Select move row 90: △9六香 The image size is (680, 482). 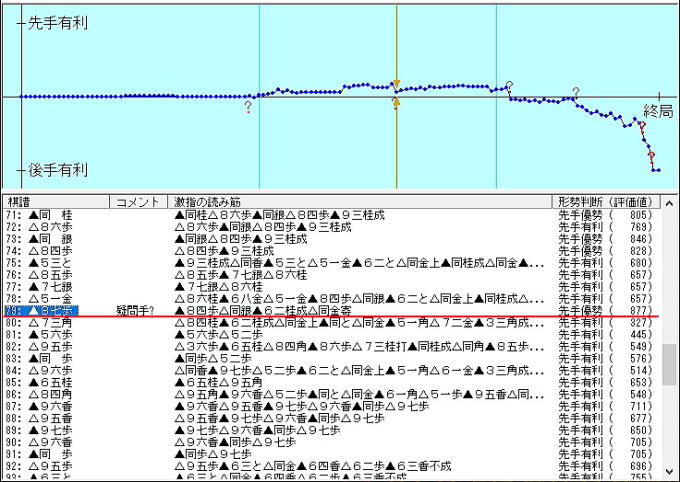pos(331,443)
